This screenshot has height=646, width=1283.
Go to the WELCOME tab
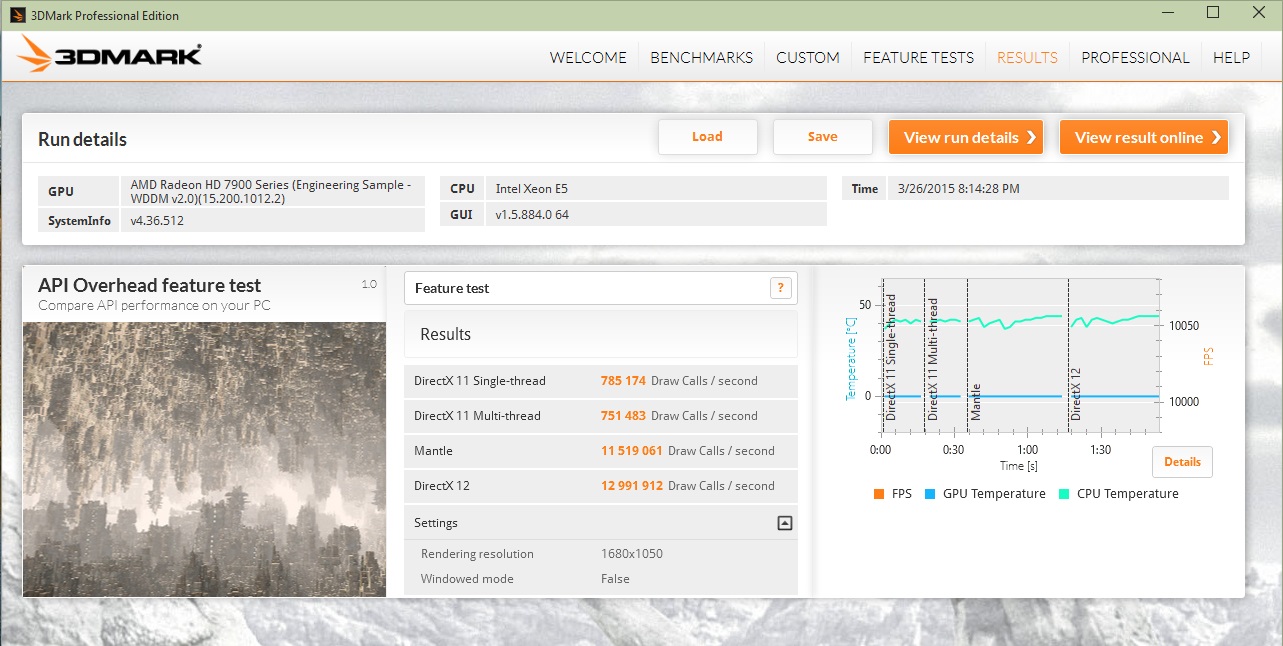pyautogui.click(x=588, y=57)
